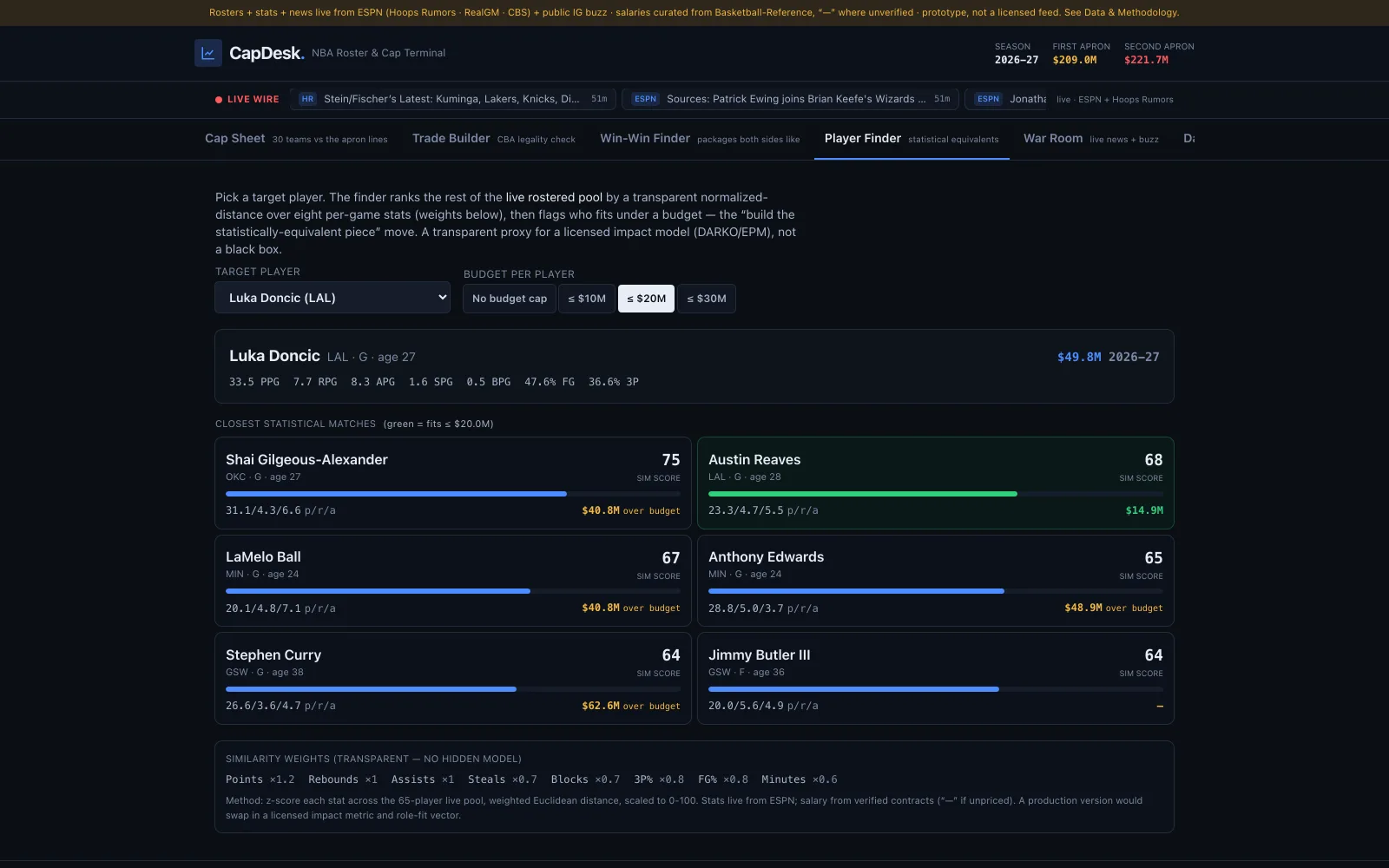
Task: Click the Stephen Curry player name
Action: click(273, 655)
